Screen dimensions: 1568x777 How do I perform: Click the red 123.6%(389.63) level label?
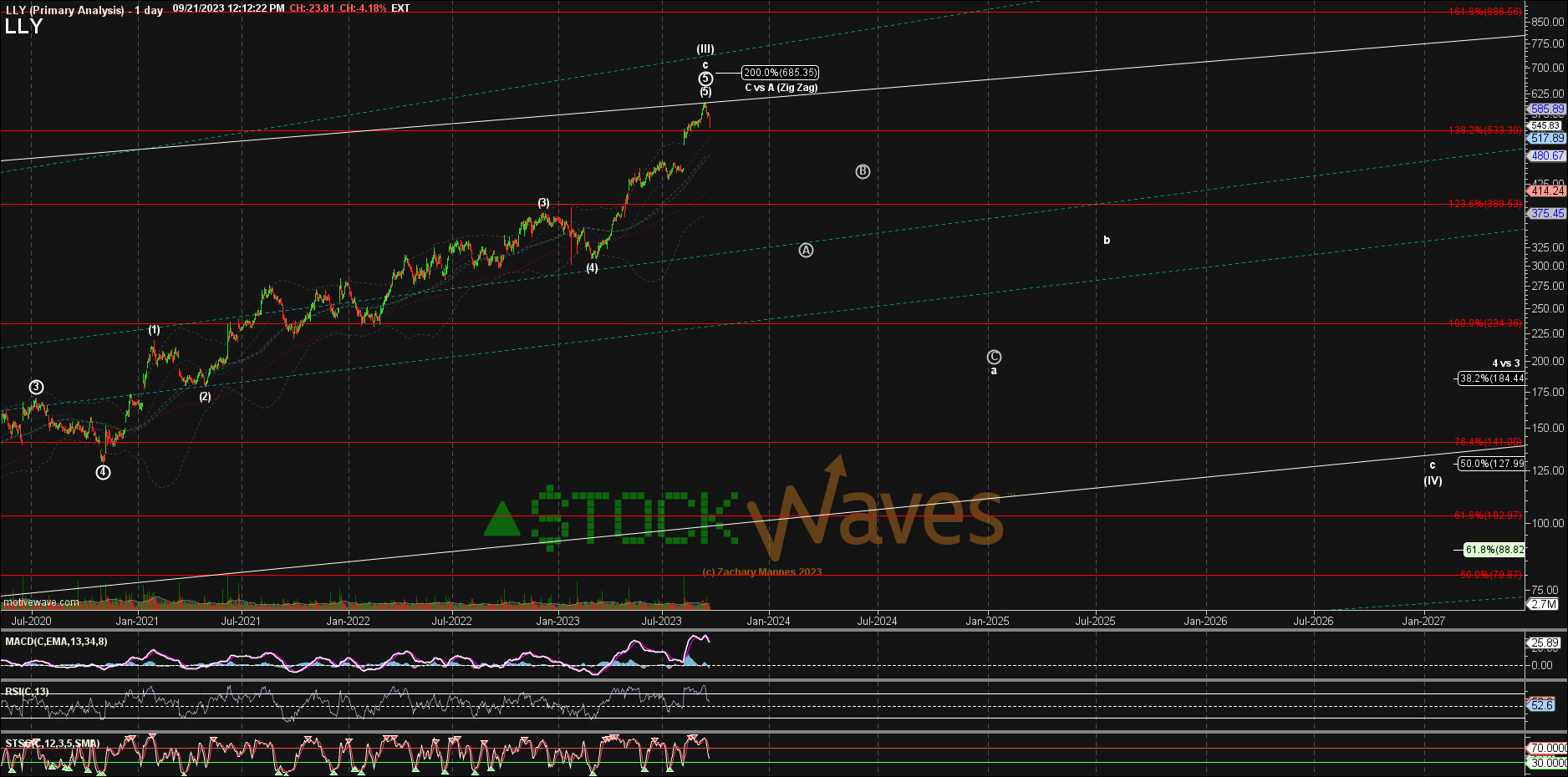coord(1486,204)
